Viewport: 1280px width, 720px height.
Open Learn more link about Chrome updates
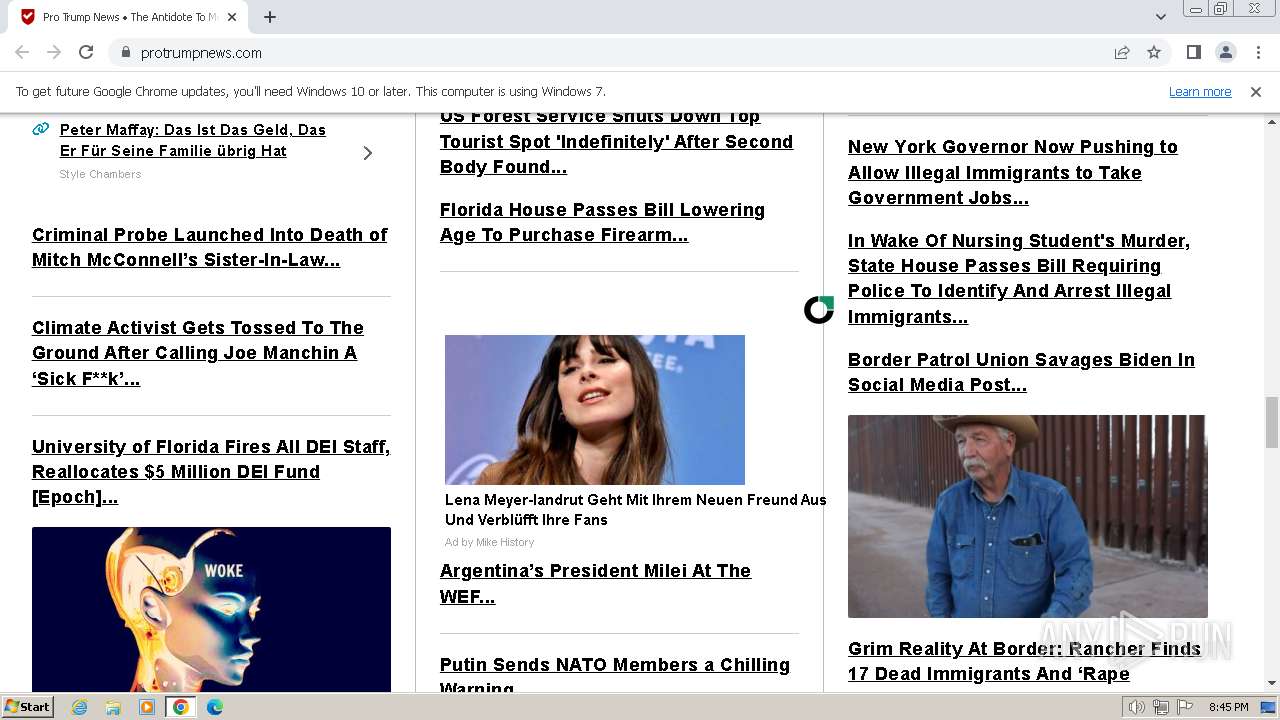[x=1200, y=92]
